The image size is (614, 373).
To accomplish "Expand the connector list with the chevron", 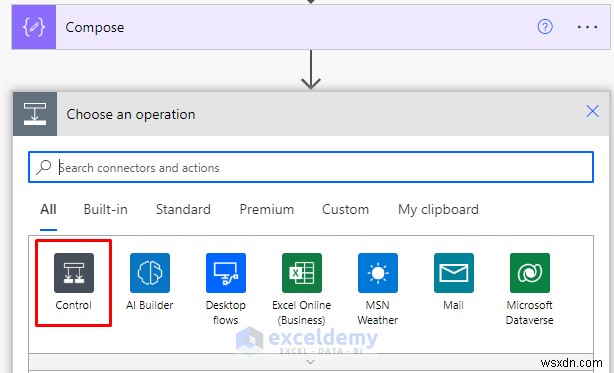I will (x=311, y=362).
